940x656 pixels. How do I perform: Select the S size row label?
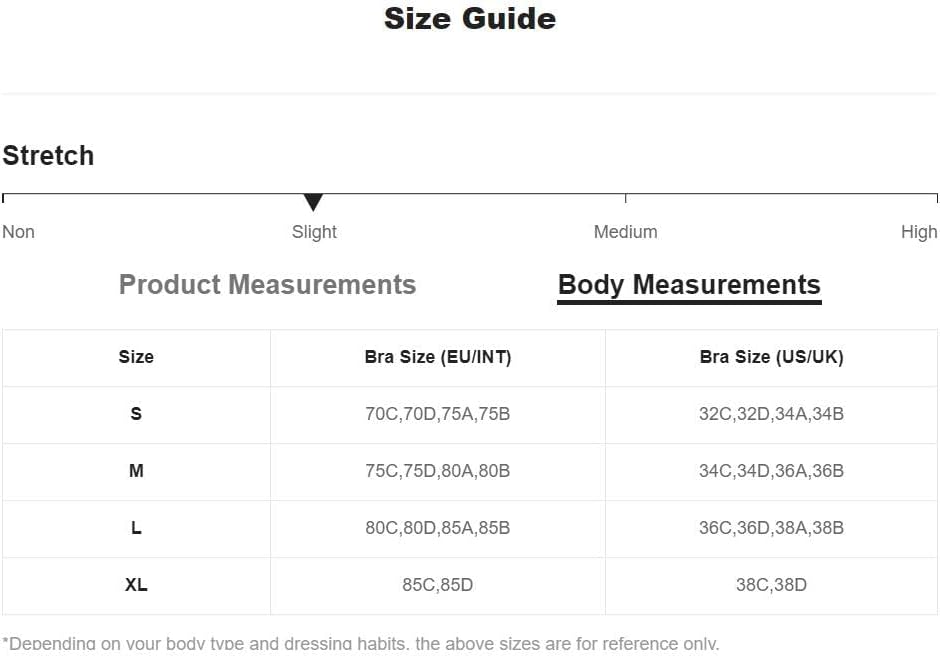pos(136,414)
